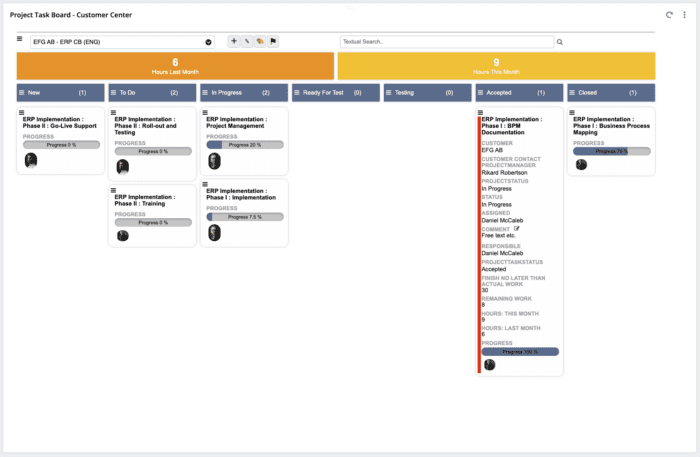Open the vertical three-dot options menu
The height and width of the screenshot is (457, 700).
click(684, 15)
